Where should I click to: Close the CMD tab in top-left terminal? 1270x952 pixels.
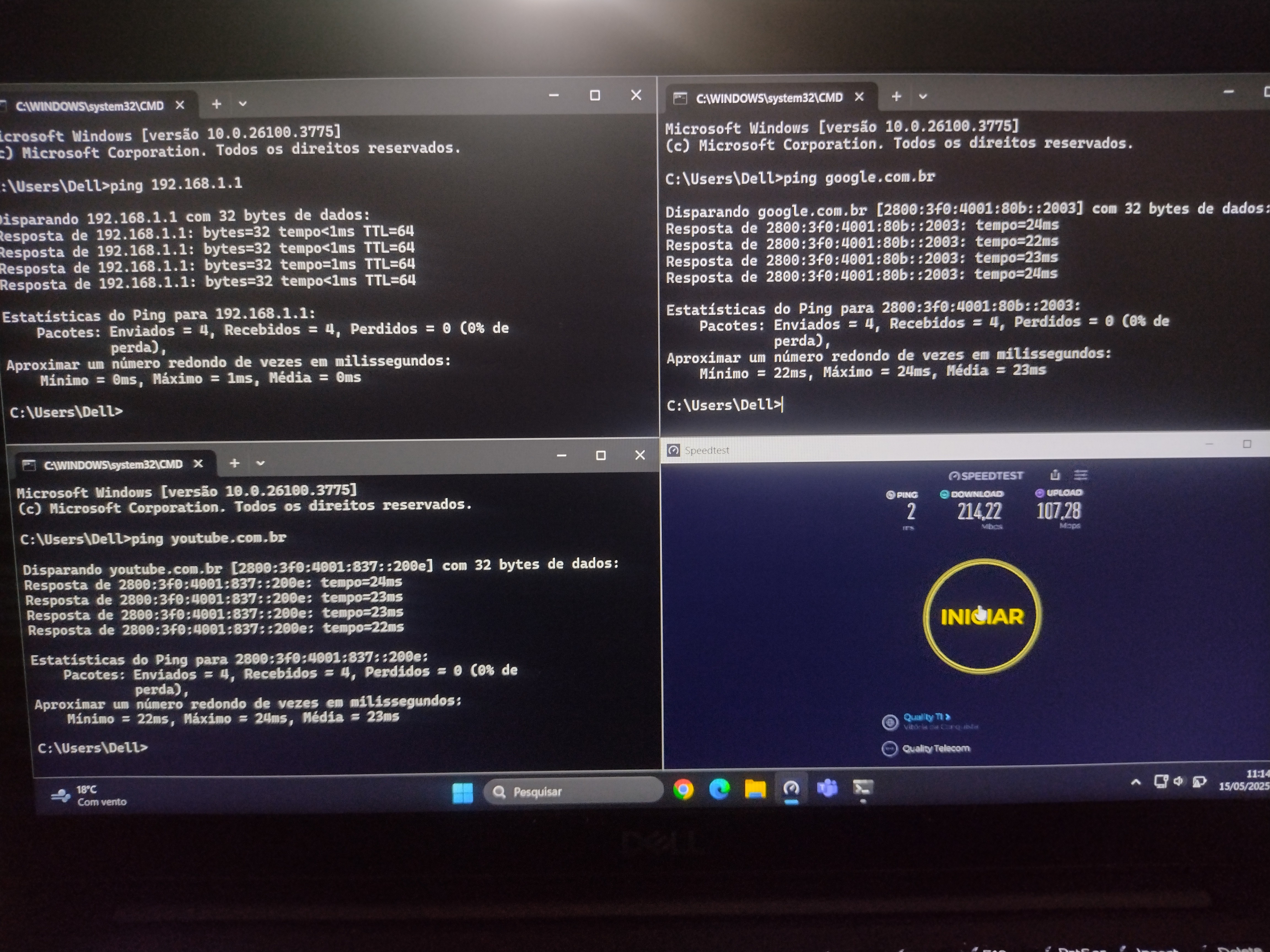click(180, 105)
